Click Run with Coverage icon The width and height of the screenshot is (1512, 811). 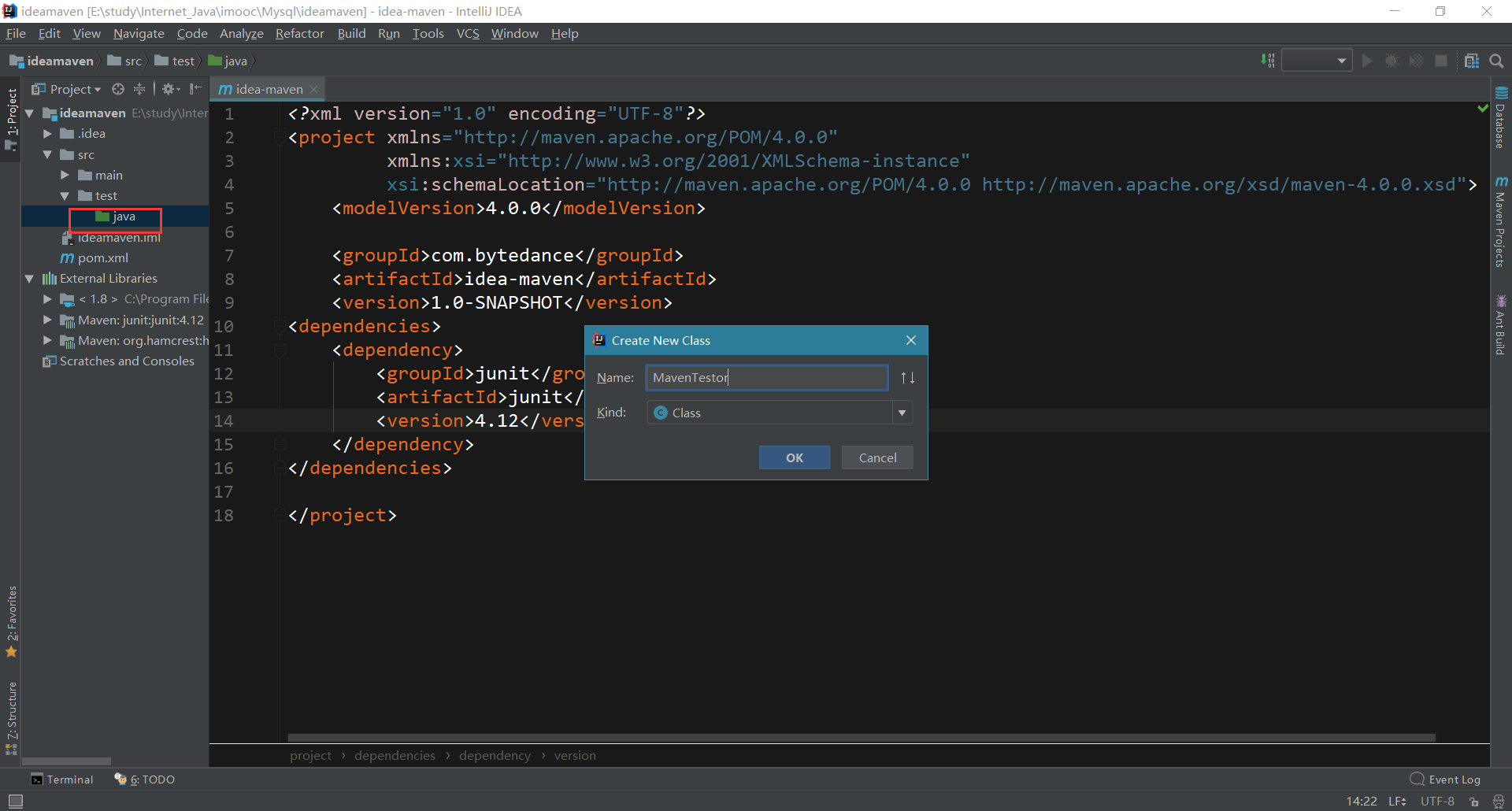click(x=1416, y=61)
